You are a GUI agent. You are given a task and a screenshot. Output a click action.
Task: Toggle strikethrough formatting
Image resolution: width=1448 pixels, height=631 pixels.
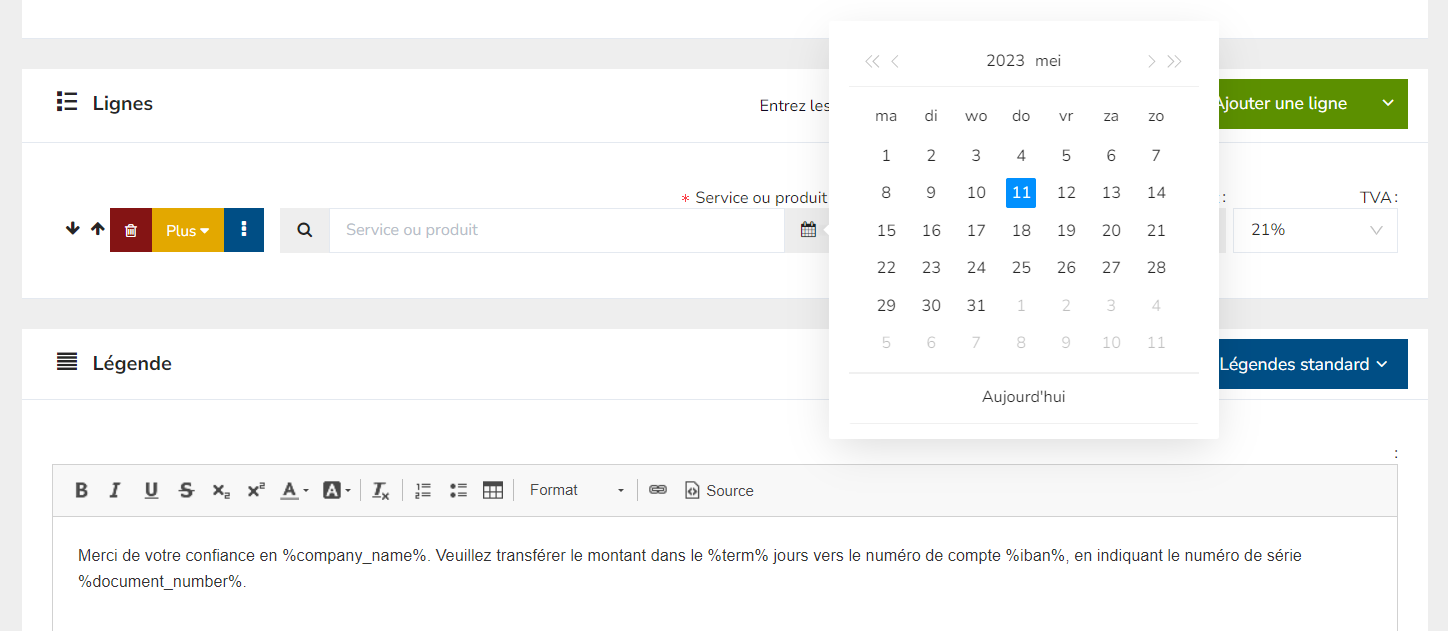point(186,490)
